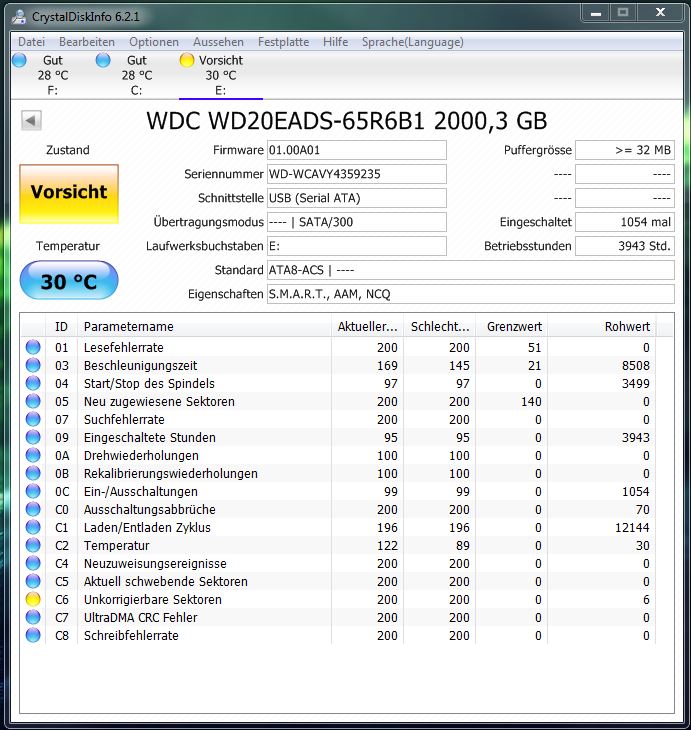Click the yellow status orb for drive E:
The image size is (691, 730).
(187, 60)
